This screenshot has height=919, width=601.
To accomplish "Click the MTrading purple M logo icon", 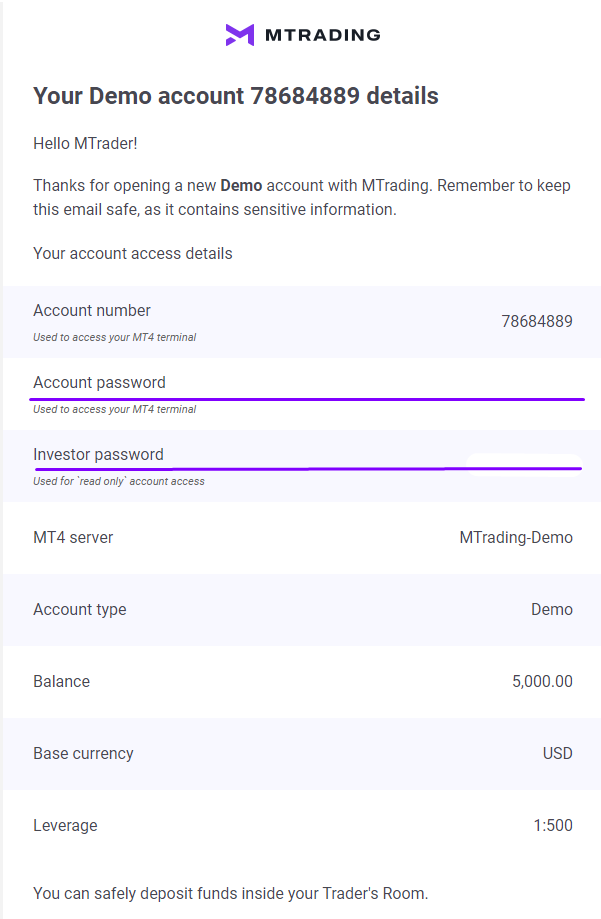I will click(x=240, y=35).
